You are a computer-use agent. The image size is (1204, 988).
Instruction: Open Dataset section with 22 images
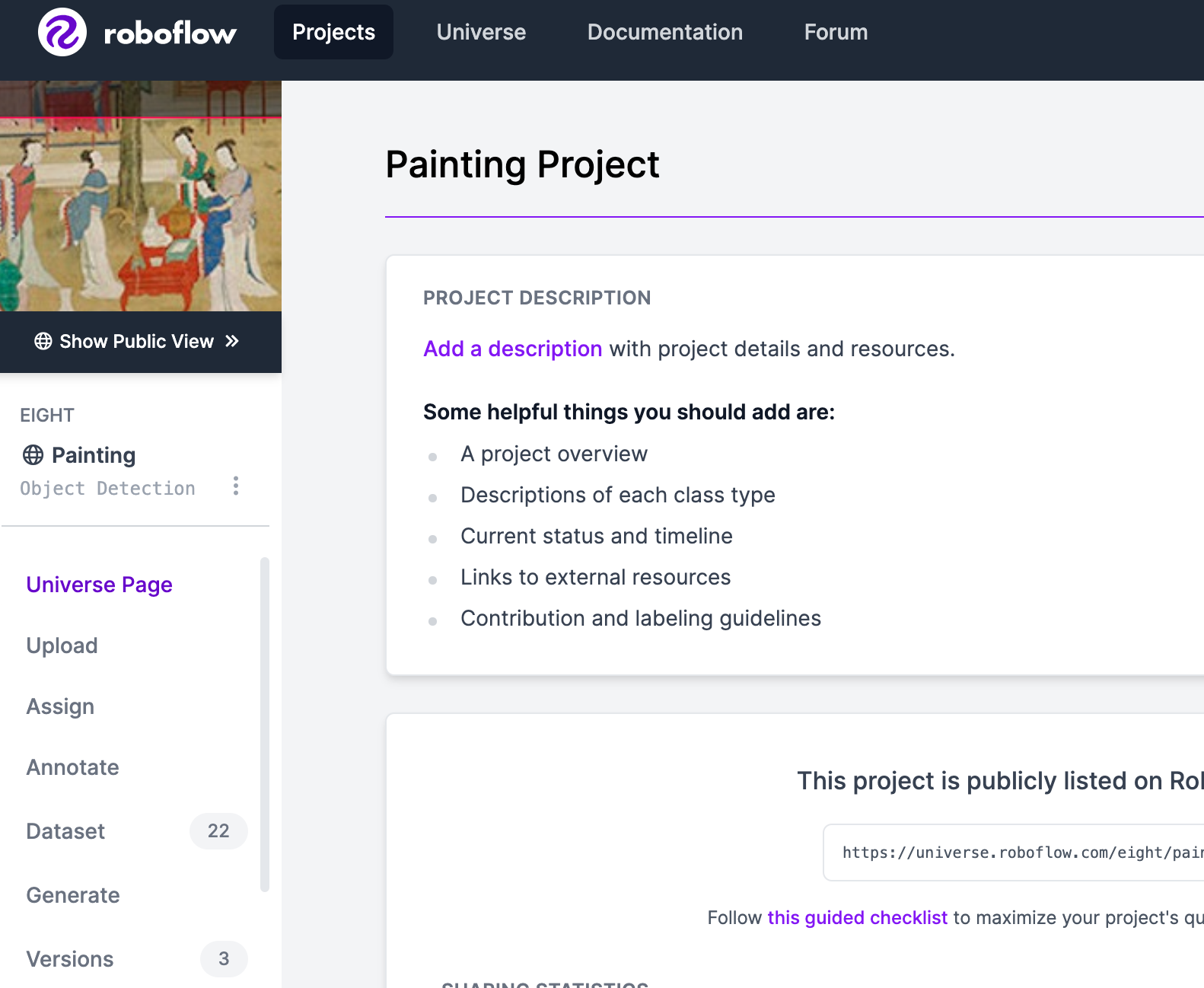pos(65,831)
